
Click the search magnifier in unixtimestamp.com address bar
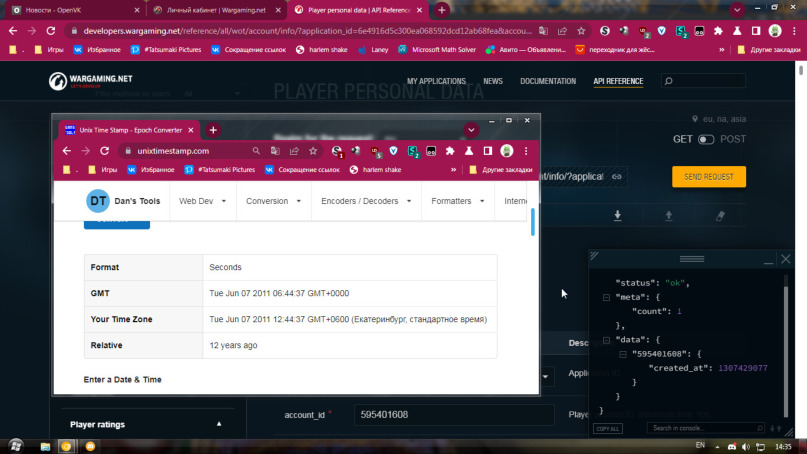256,151
